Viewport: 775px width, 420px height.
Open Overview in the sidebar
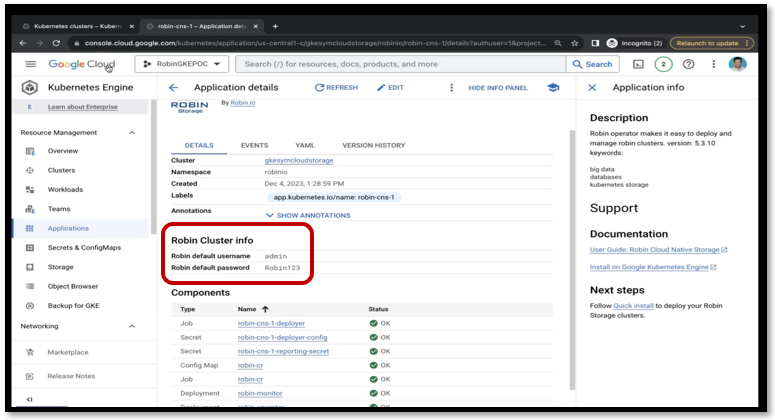(x=63, y=151)
